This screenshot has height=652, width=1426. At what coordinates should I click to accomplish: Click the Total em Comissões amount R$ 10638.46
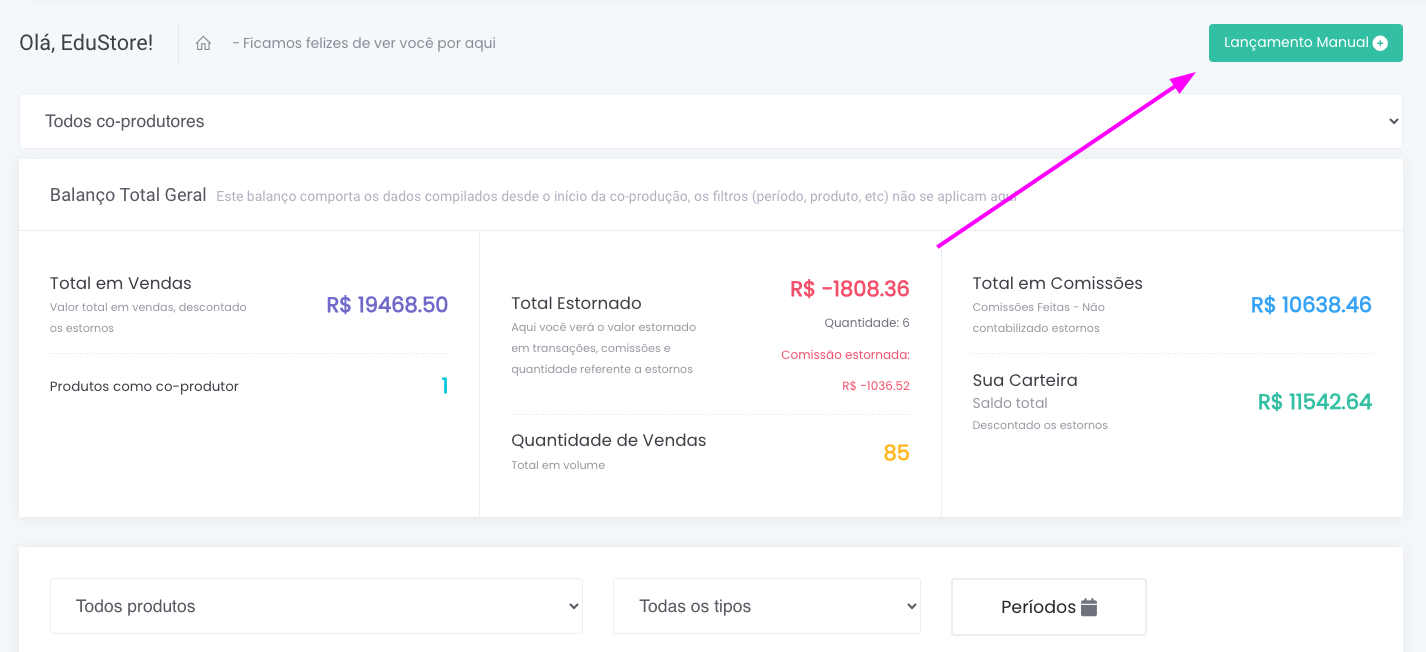click(x=1311, y=305)
